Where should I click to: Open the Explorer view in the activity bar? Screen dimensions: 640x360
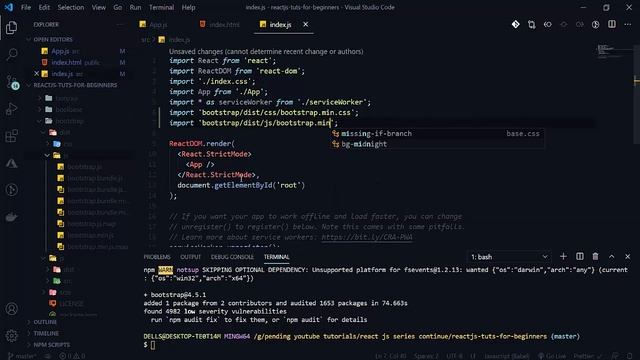coord(11,27)
